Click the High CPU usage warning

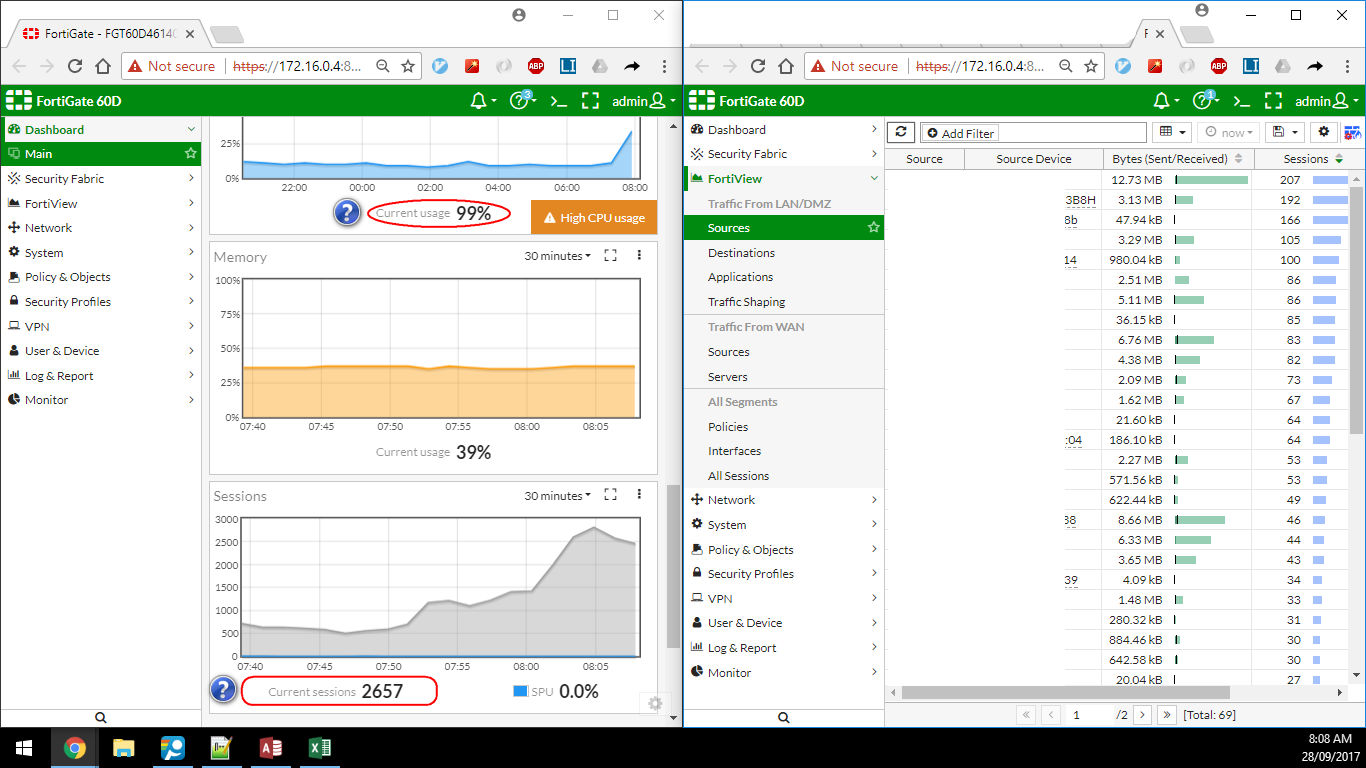coord(594,216)
